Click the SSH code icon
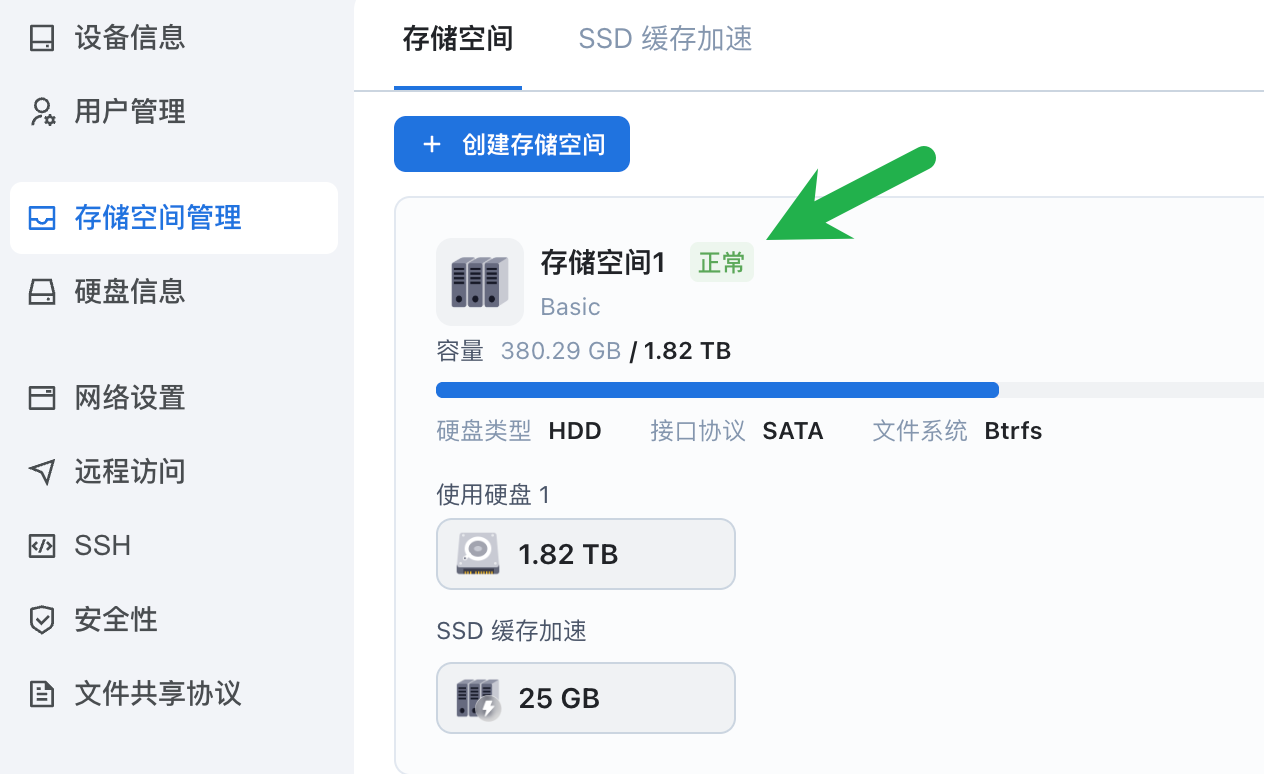 click(41, 546)
